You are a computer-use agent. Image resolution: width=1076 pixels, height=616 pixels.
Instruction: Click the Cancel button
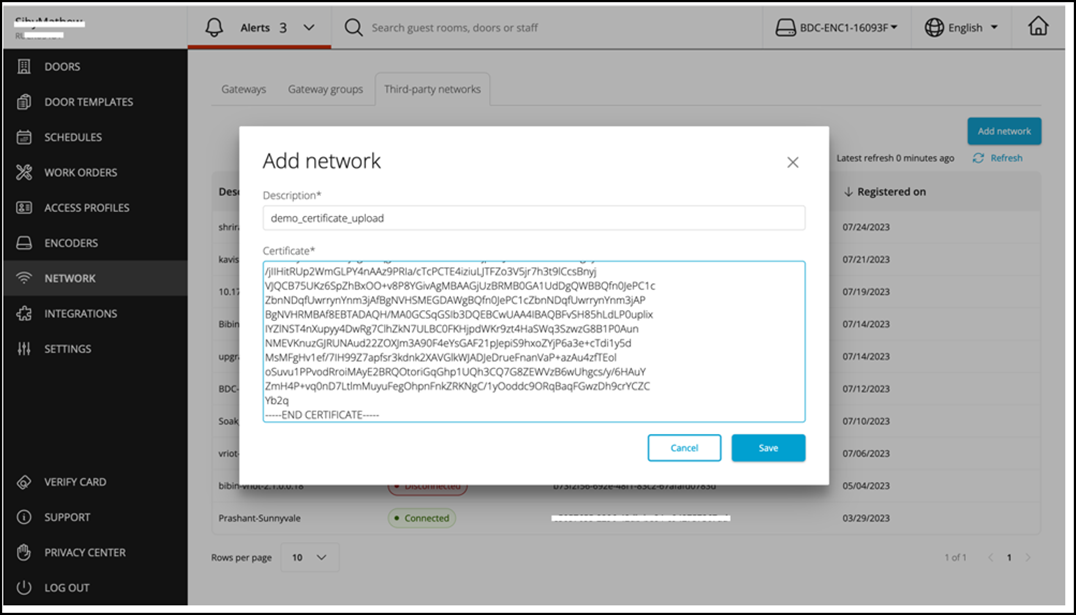point(684,448)
